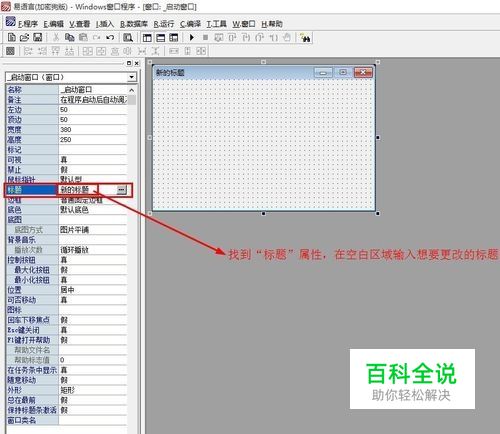
Task: Select the 保持标题条激活 property row
Action: (66, 410)
